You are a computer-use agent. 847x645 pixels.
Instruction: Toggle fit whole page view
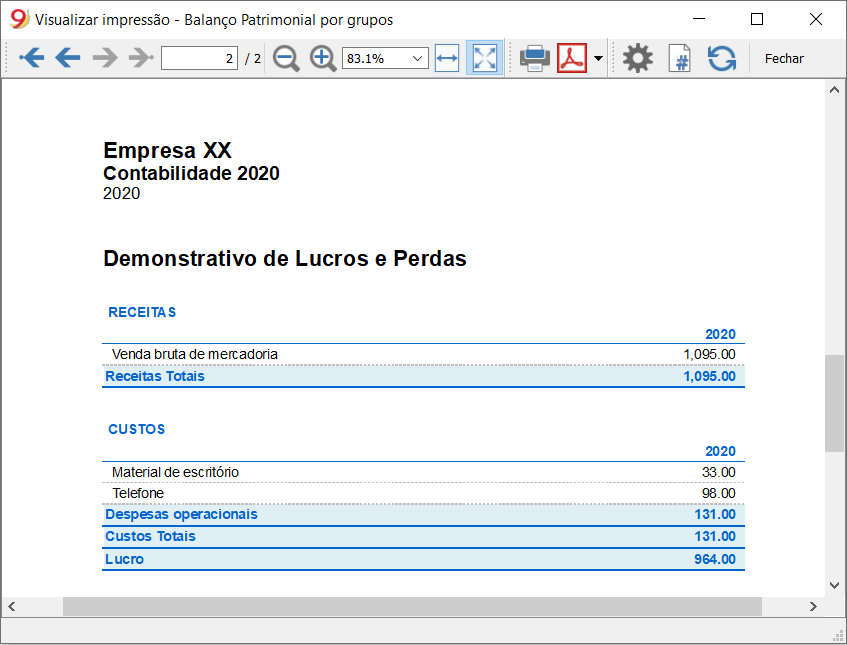(484, 58)
